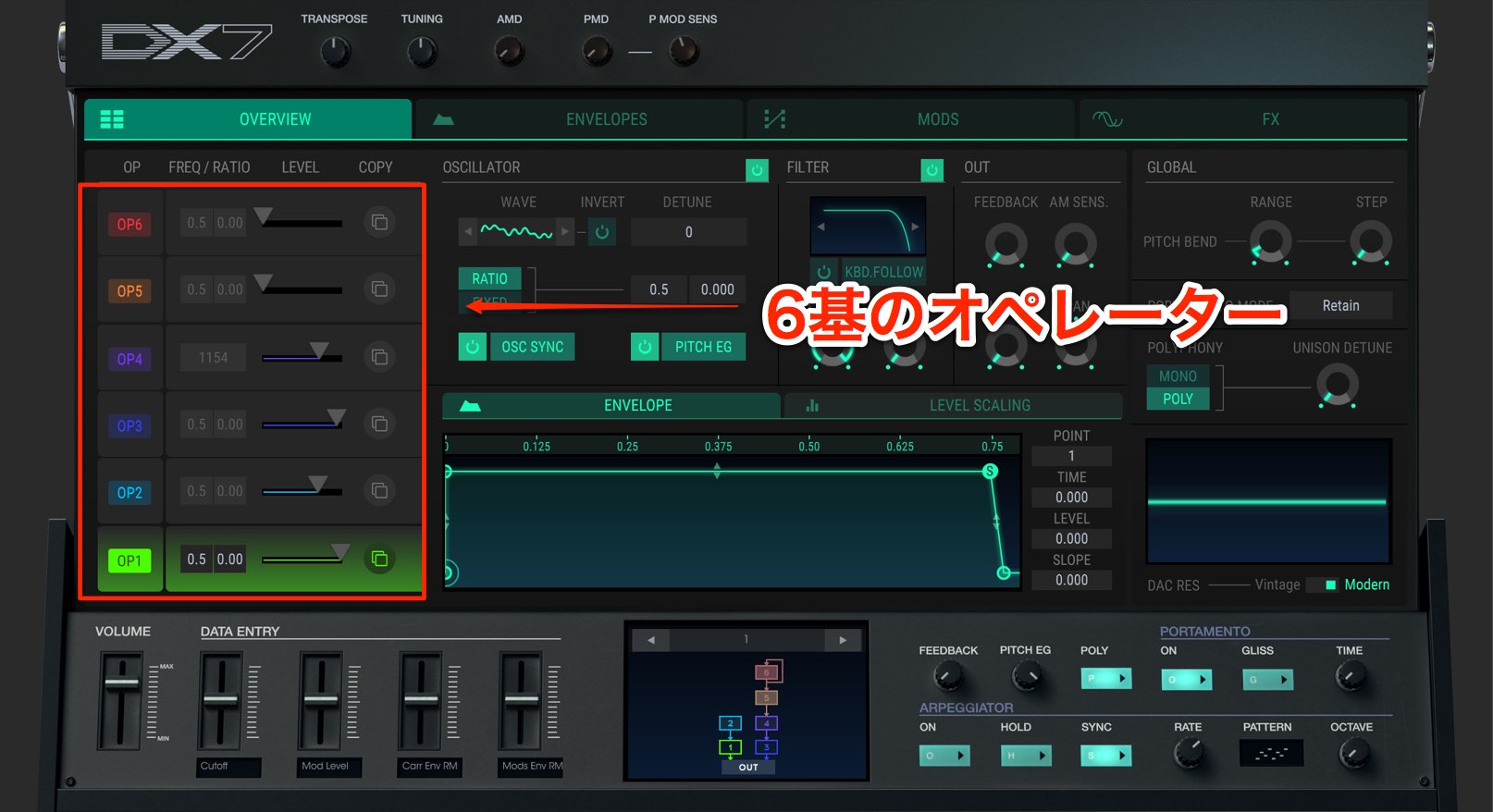
Task: Click the OP6 level slider
Action: pyautogui.click(x=302, y=220)
